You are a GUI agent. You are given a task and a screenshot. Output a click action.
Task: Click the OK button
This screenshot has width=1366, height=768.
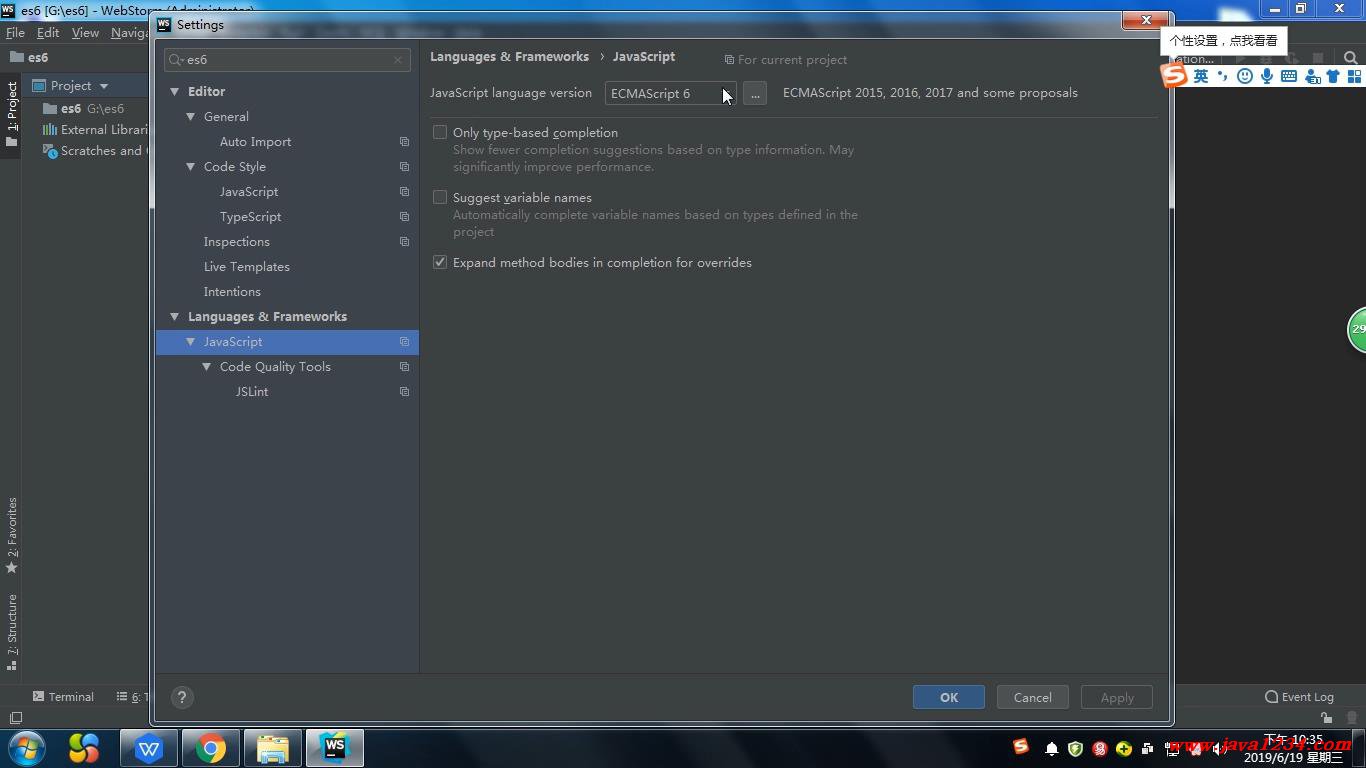[949, 697]
